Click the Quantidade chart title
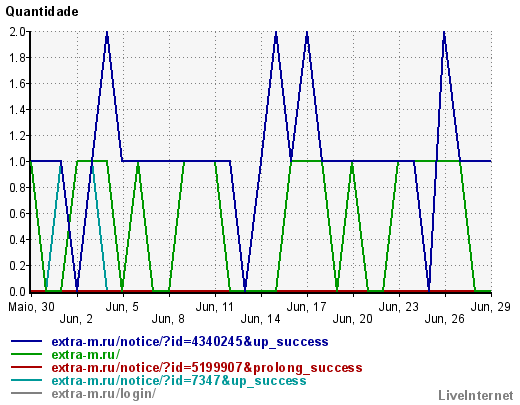The image size is (520, 405). coord(42,12)
